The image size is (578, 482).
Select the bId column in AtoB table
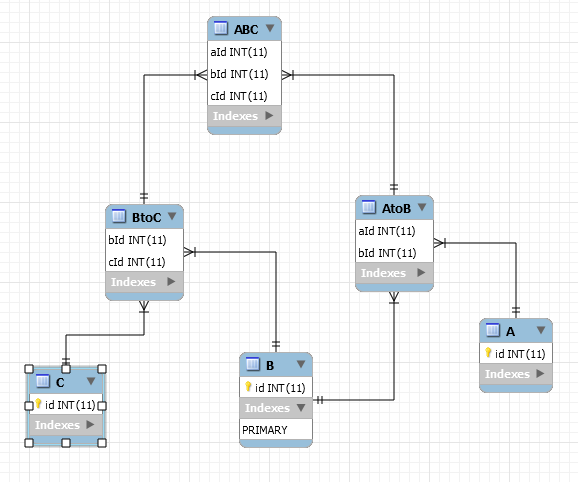click(x=394, y=253)
